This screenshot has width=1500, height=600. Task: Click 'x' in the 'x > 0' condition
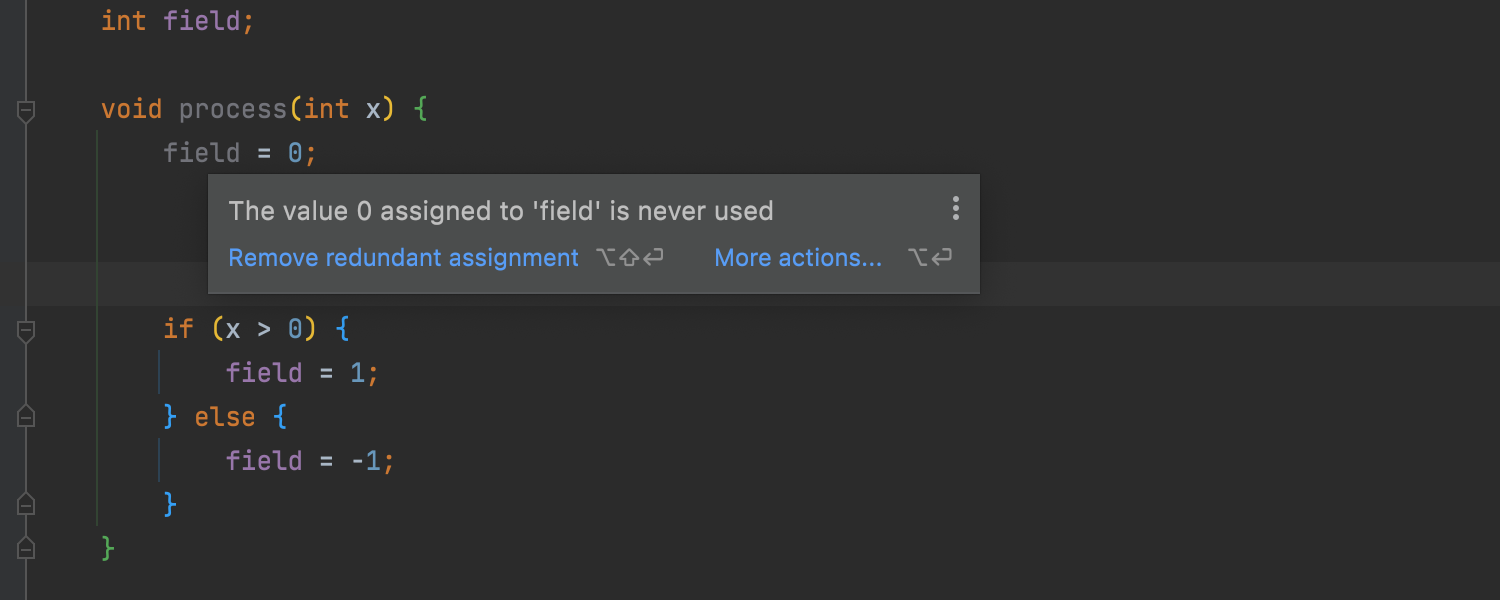click(x=234, y=329)
